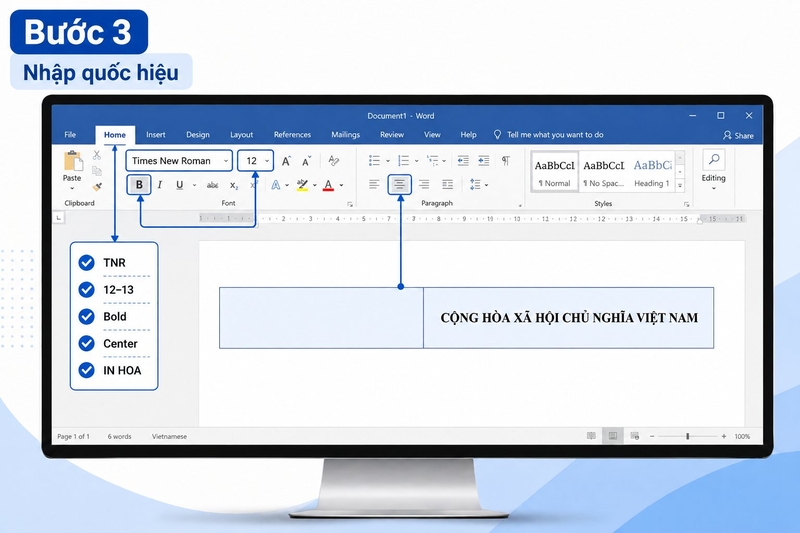Click the empty left table cell
800x533 pixels.
[x=321, y=318]
